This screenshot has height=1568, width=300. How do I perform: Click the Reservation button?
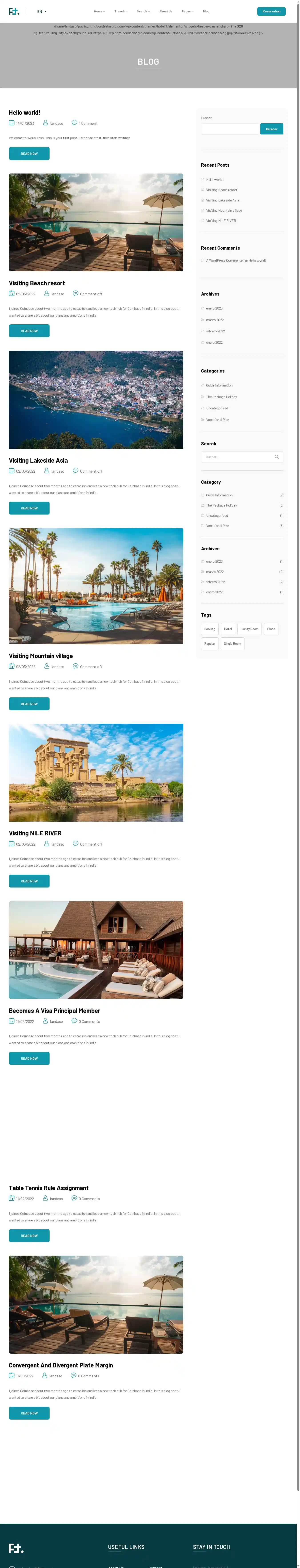click(x=271, y=11)
